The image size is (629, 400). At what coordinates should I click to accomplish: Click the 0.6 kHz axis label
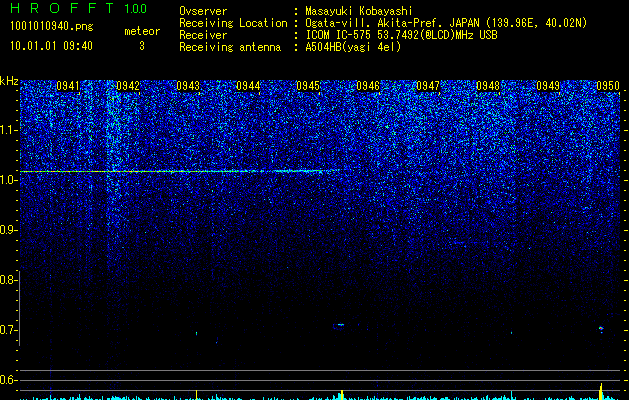7,380
